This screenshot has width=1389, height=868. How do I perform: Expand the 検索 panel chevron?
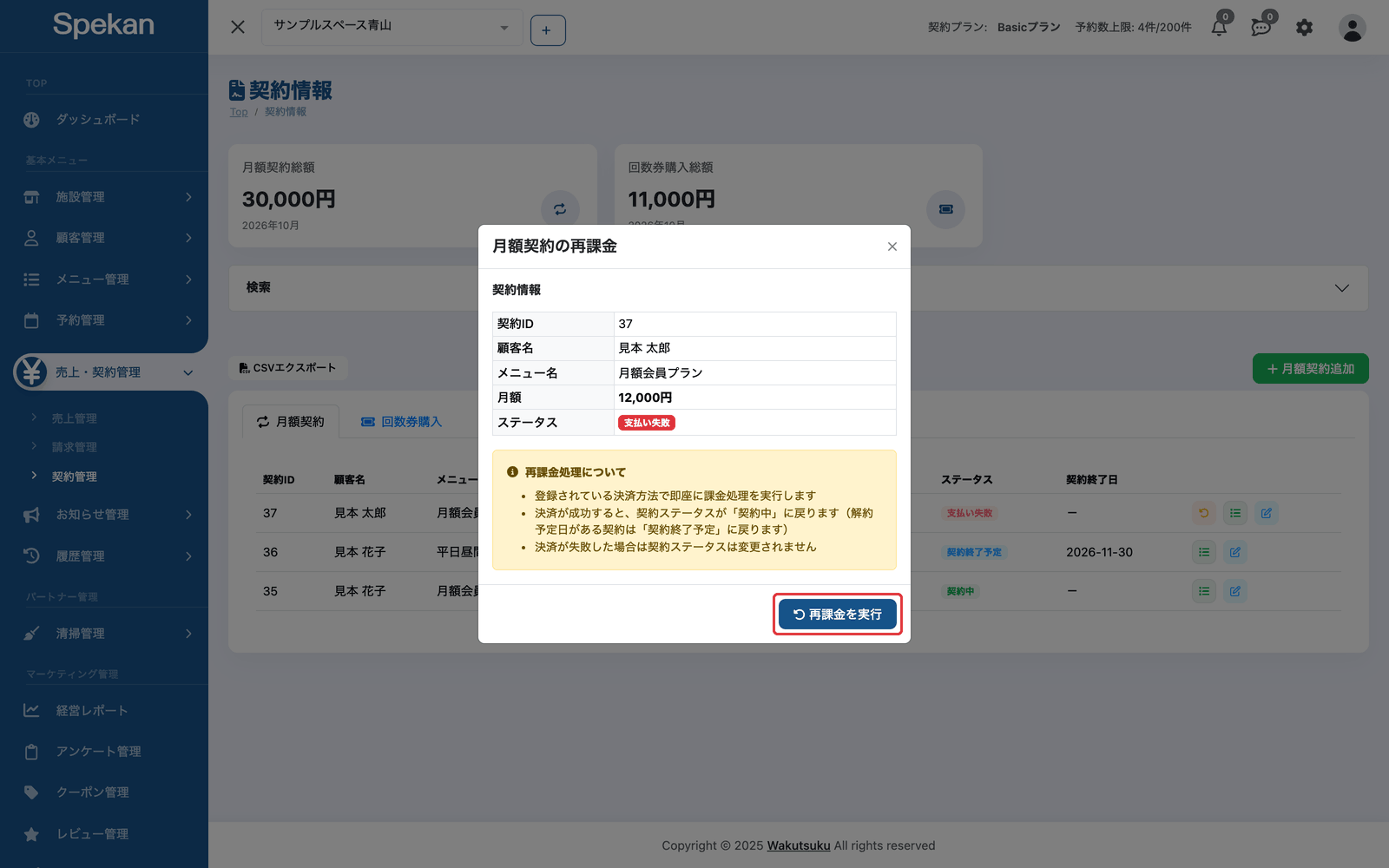pos(1341,288)
